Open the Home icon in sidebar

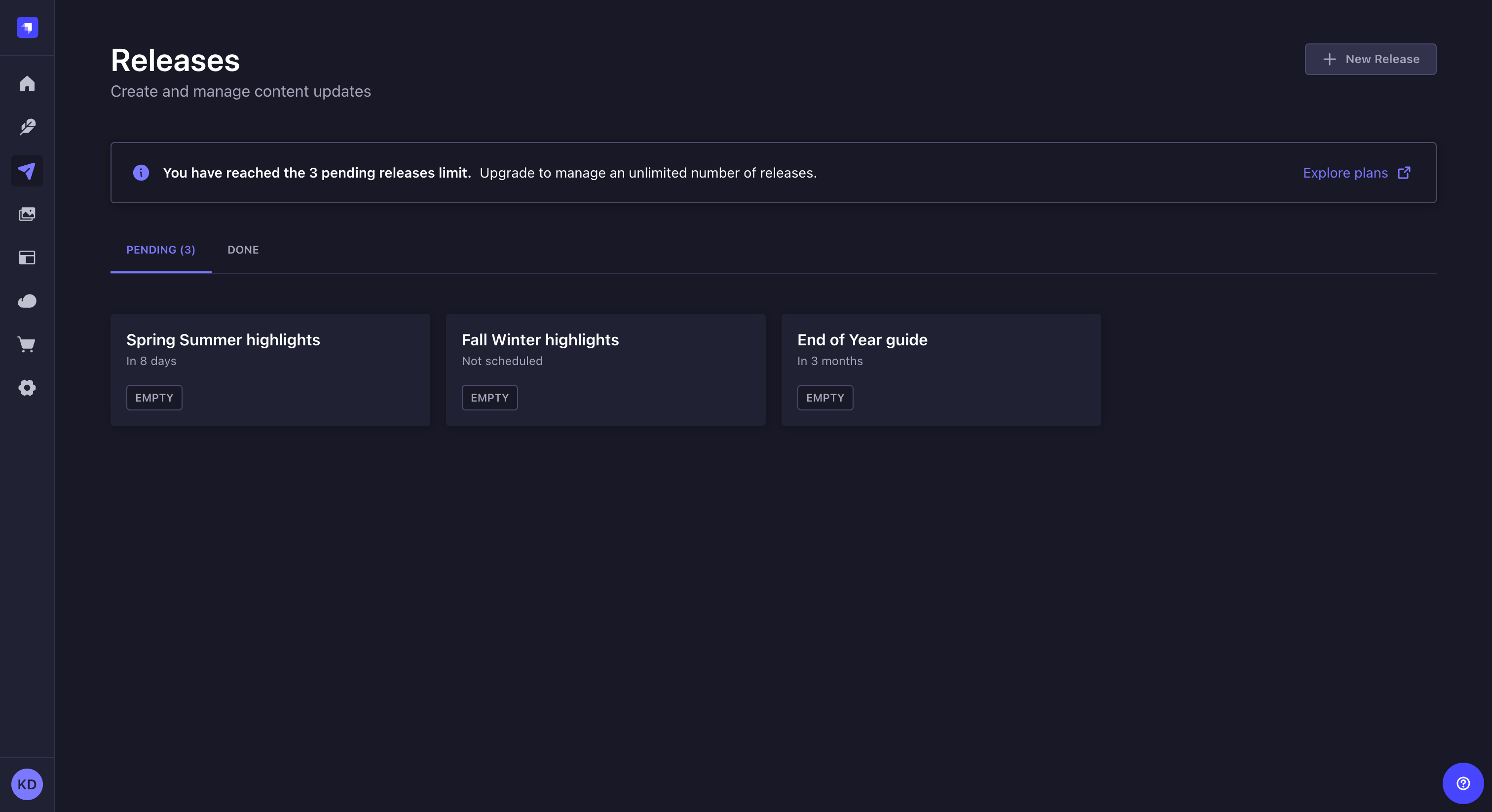(x=27, y=83)
